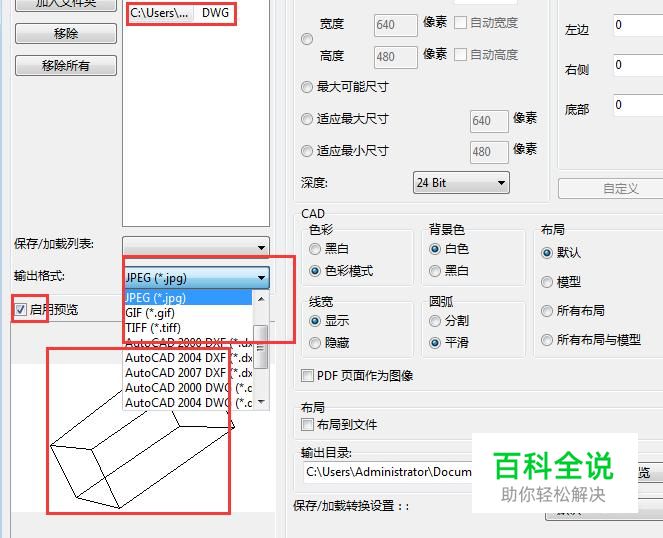Select the width/height size radio button

click(307, 39)
